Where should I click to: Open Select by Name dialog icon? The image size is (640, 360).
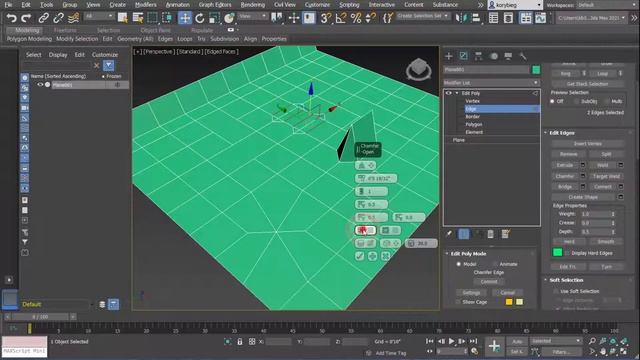(x=138, y=18)
